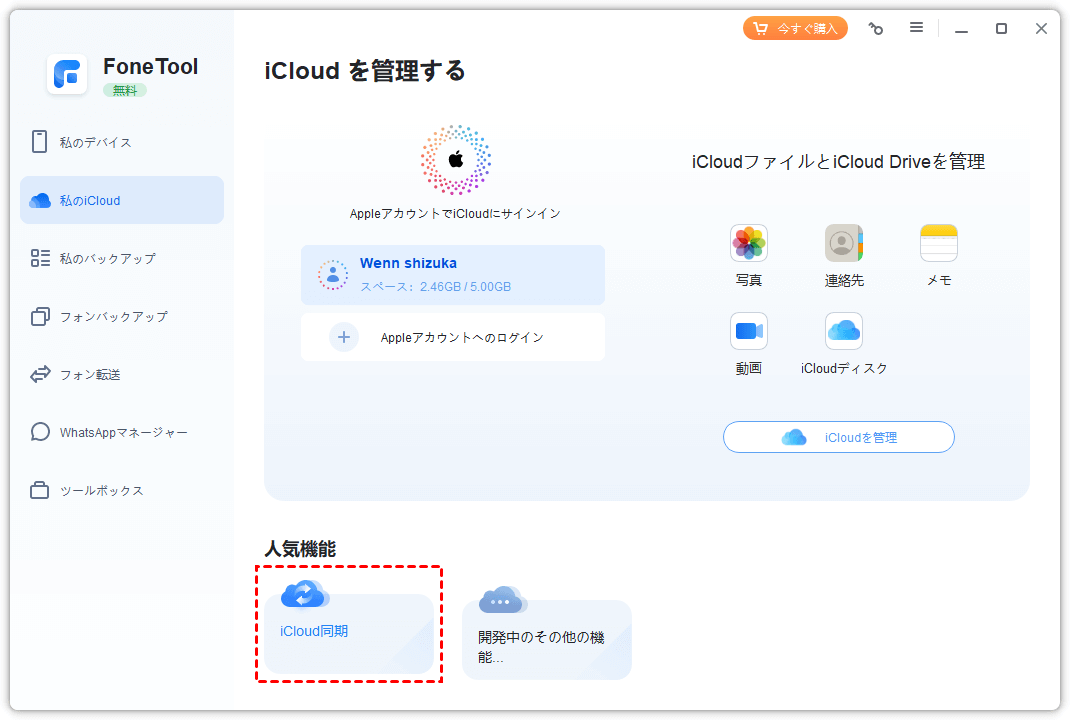Open the Videos (動画) icon
The image size is (1070, 720).
click(x=748, y=331)
